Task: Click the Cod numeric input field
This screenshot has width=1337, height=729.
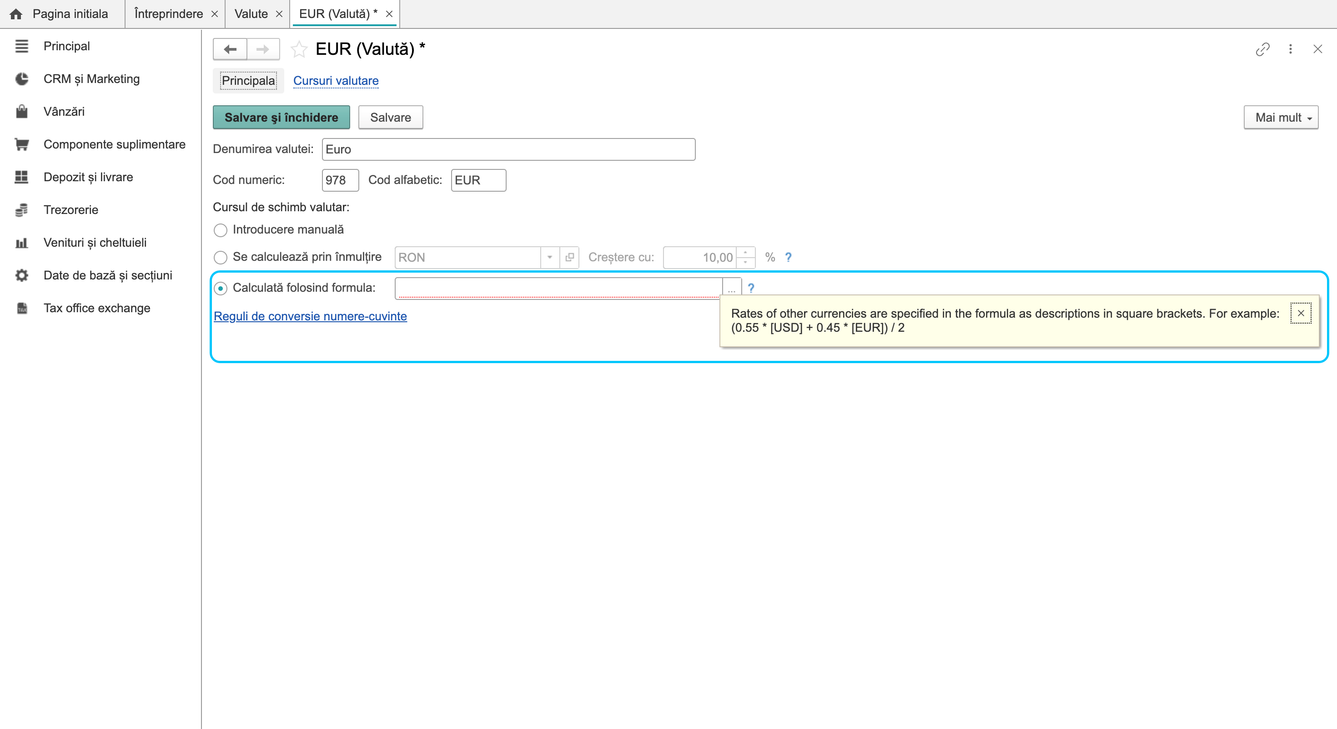Action: coord(340,181)
